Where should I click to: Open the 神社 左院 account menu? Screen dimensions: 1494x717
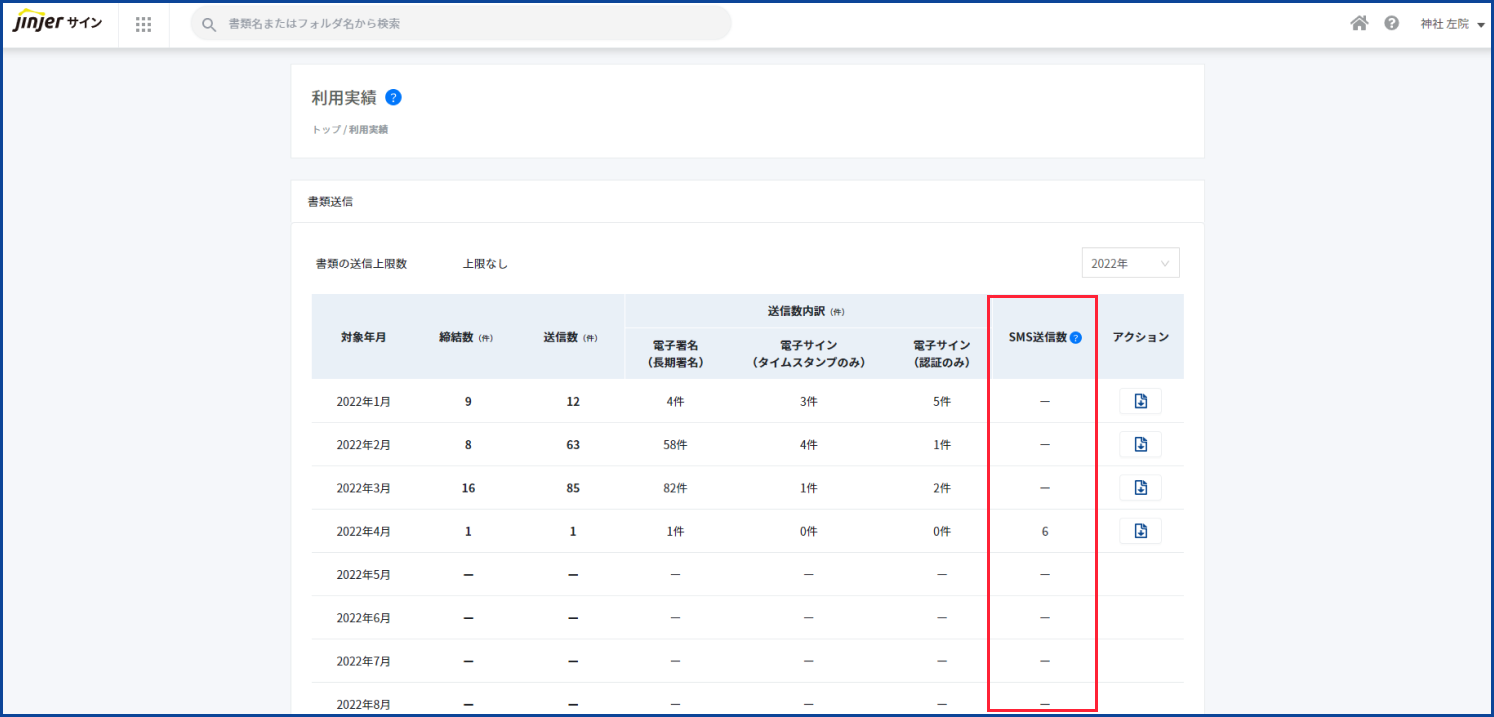pyautogui.click(x=1452, y=24)
